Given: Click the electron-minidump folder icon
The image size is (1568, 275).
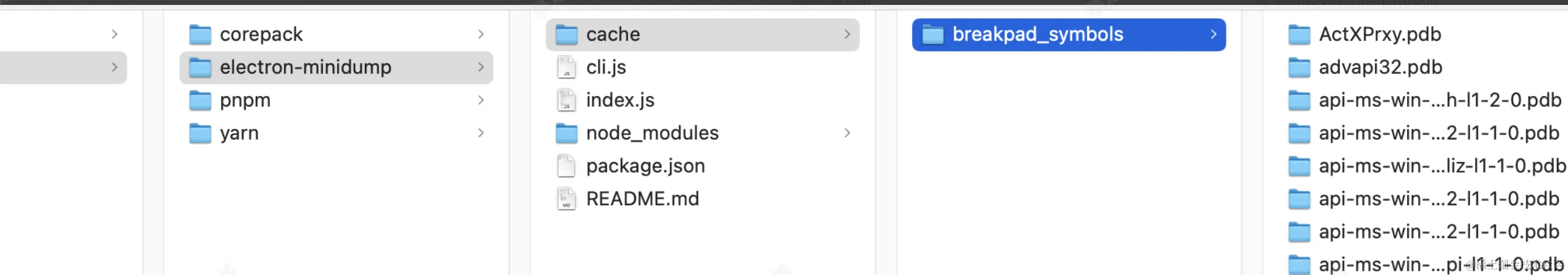Looking at the screenshot, I should [x=200, y=67].
